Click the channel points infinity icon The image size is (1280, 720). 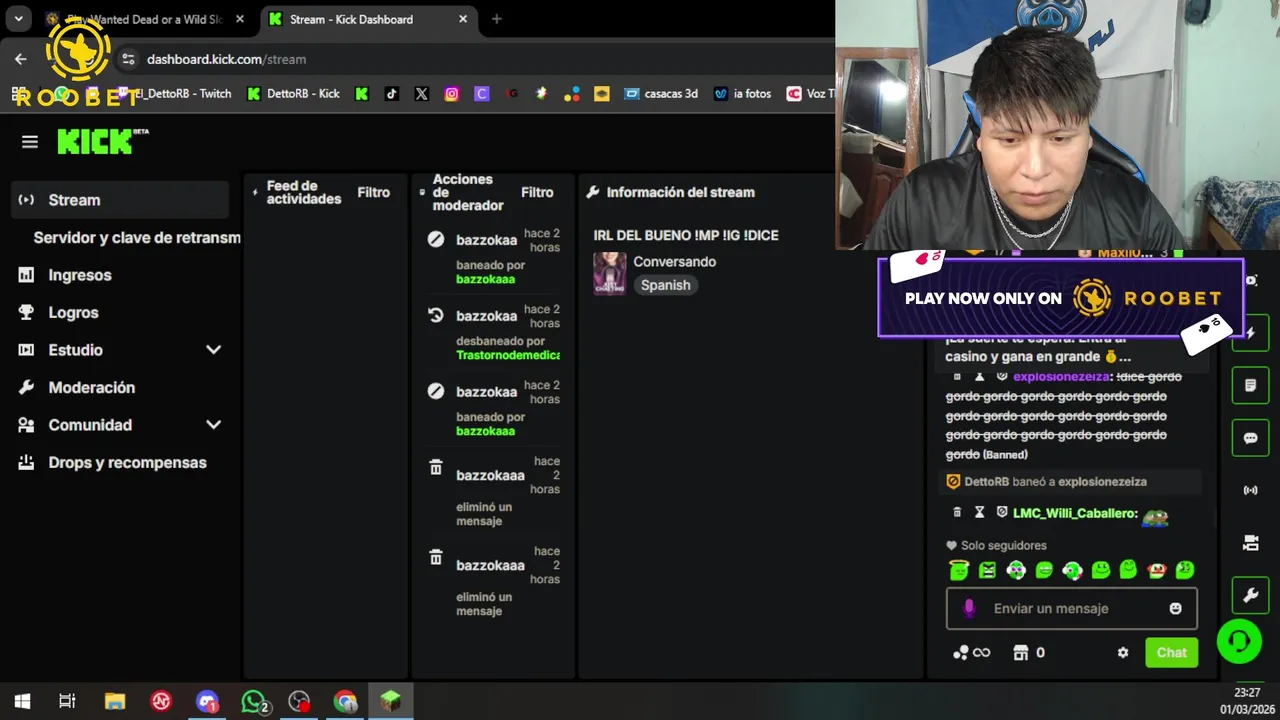971,652
